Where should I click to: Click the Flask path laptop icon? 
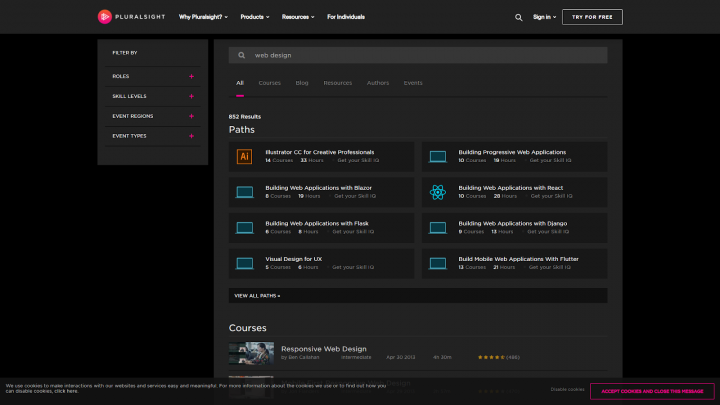point(244,228)
